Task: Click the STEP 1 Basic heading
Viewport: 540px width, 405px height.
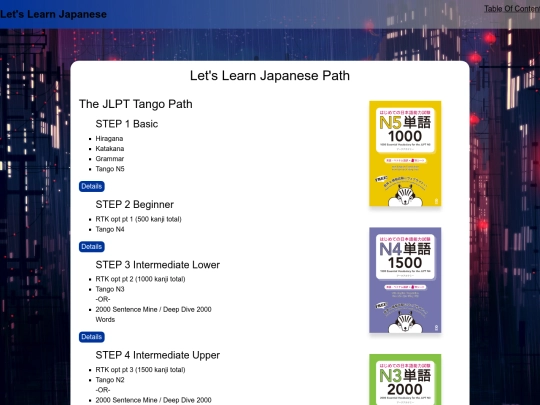Action: [x=127, y=124]
